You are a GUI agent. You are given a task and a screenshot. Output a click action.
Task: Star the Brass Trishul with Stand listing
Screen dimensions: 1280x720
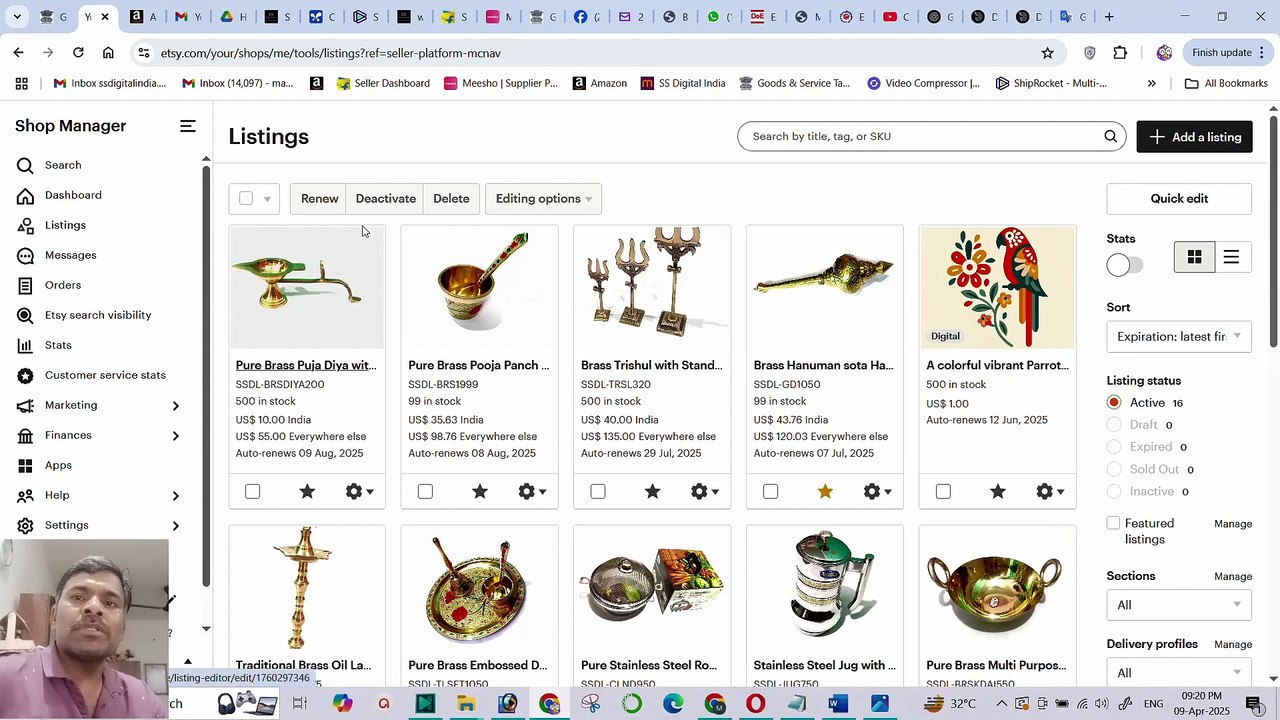click(653, 491)
